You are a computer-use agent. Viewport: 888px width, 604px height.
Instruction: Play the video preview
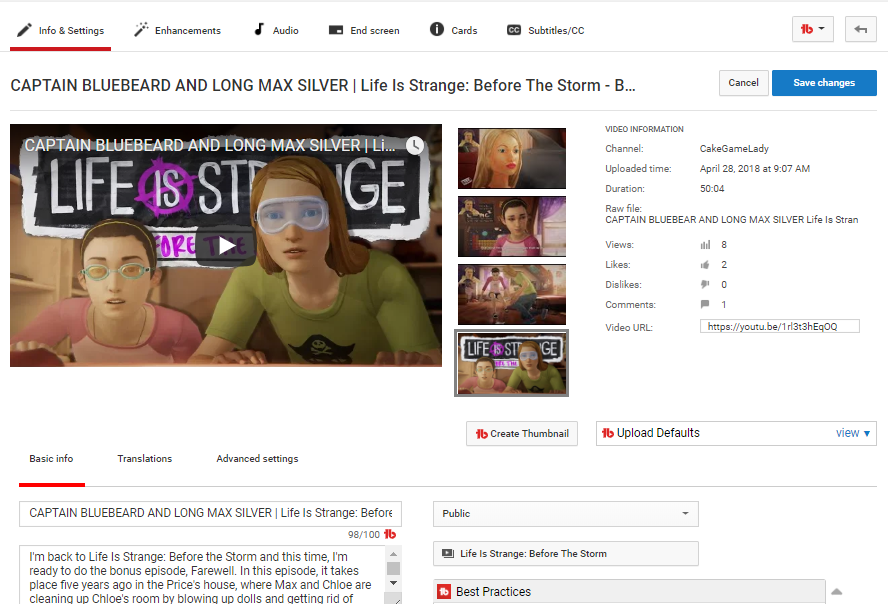click(226, 246)
